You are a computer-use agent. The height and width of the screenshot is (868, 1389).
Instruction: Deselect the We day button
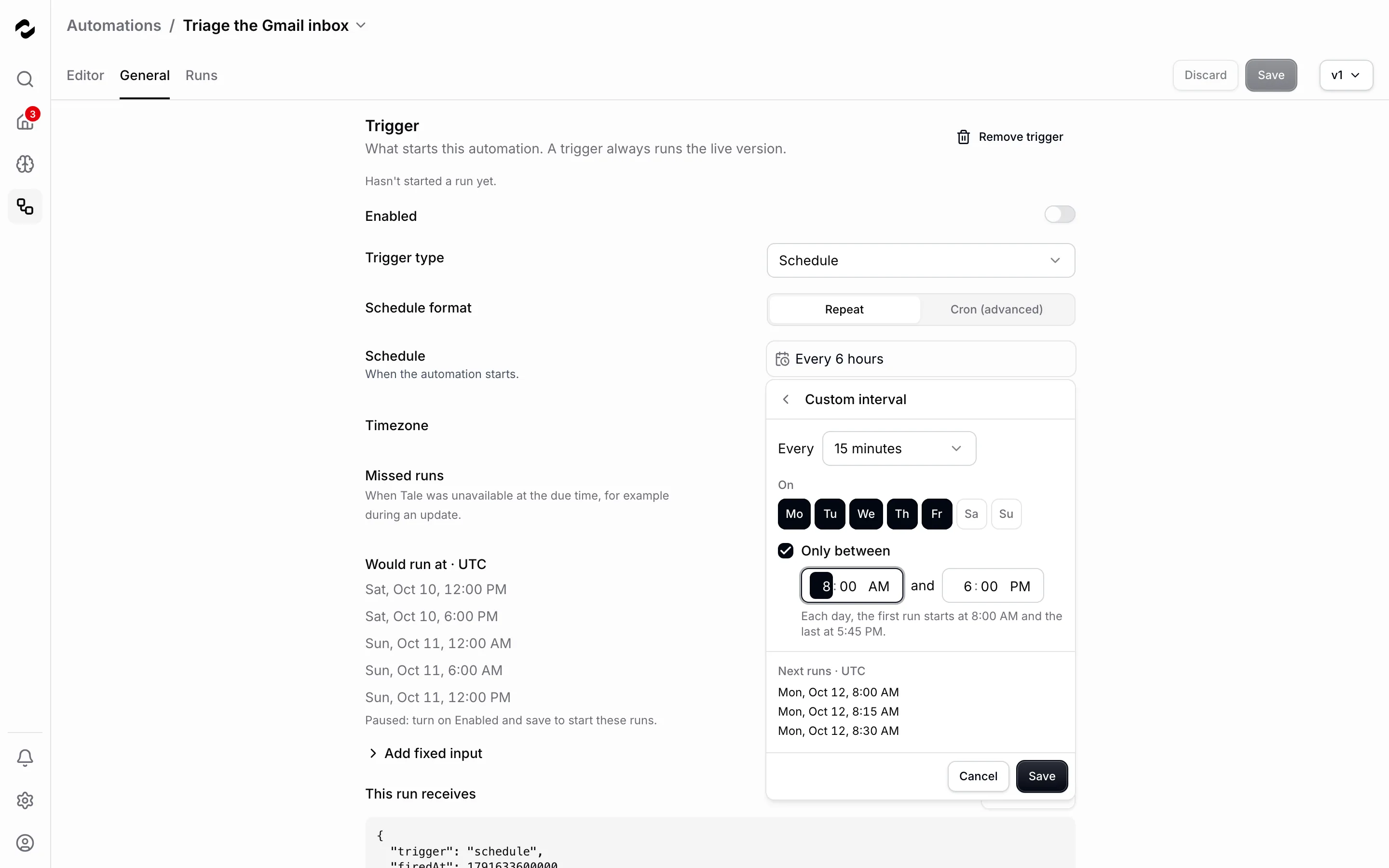tap(866, 514)
